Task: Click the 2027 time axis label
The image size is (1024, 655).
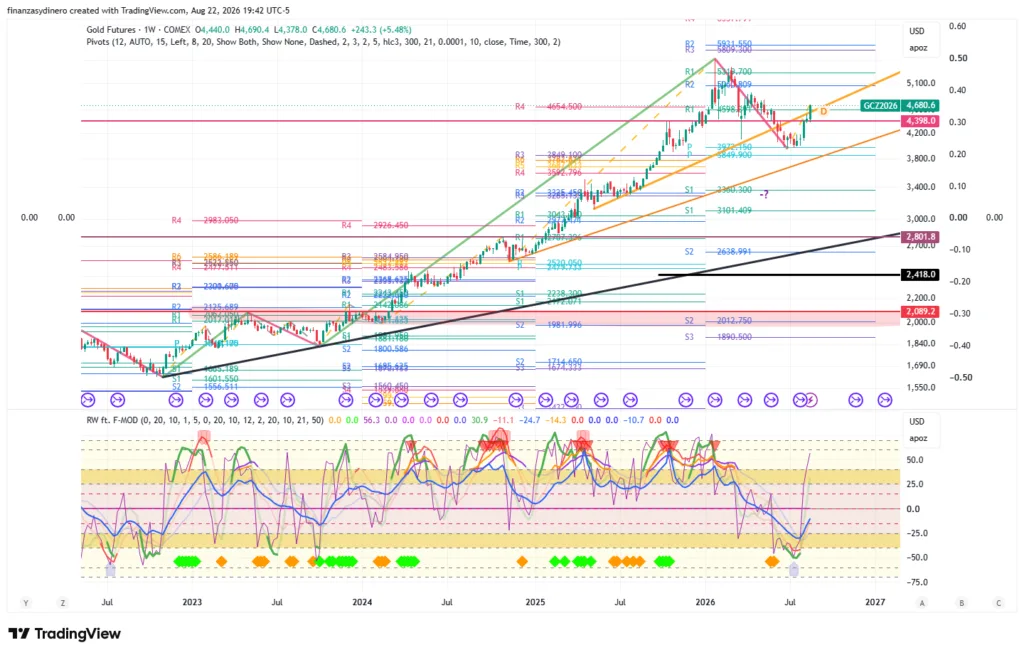Action: coord(875,602)
